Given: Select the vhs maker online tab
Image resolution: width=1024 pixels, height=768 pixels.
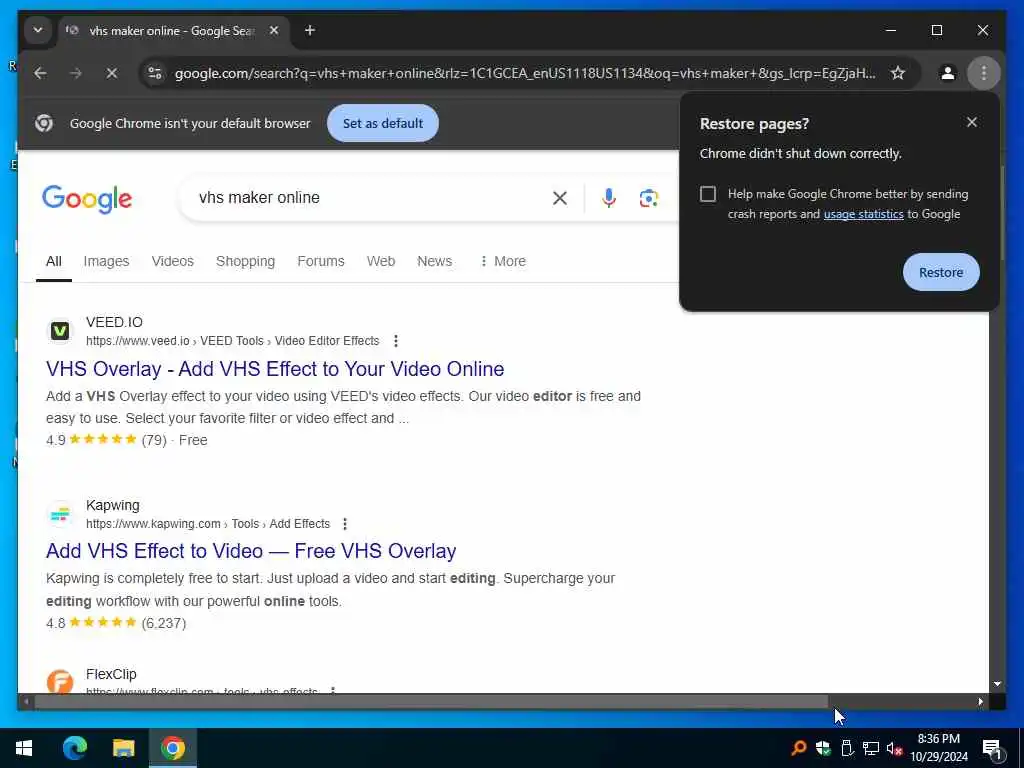Looking at the screenshot, I should click(173, 31).
